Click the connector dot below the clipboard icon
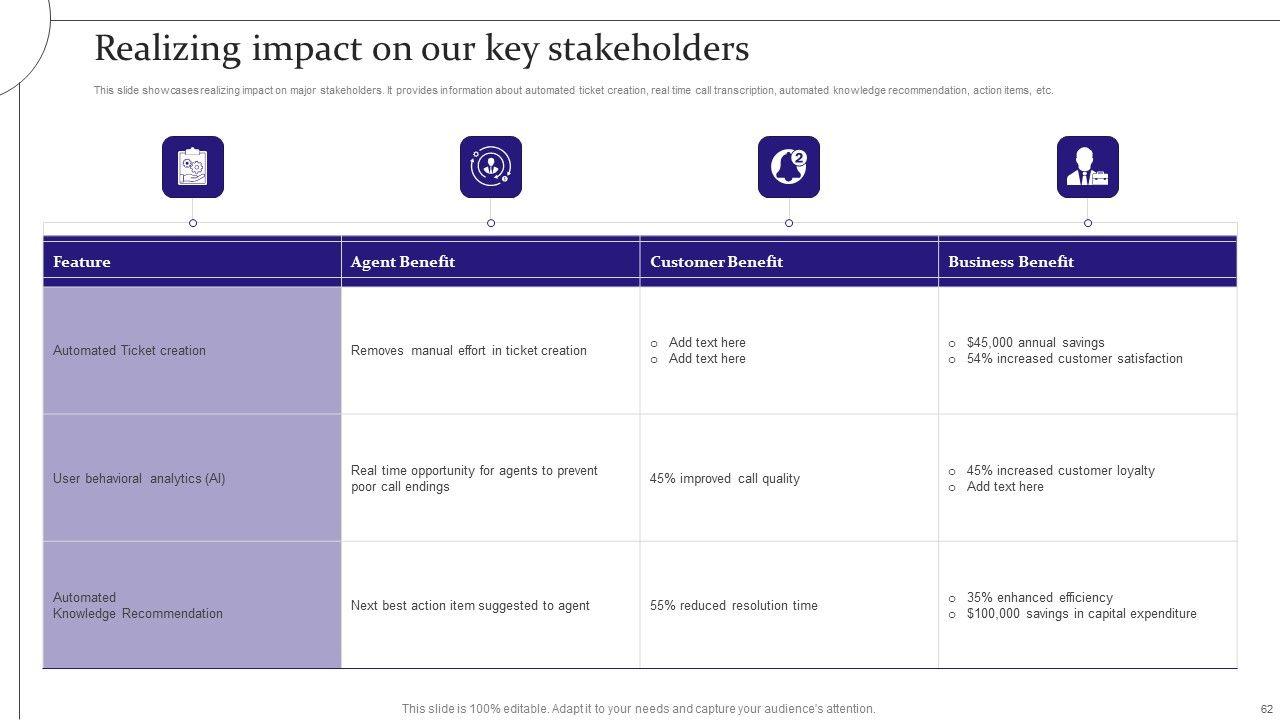This screenshot has height=720, width=1280. pos(193,223)
